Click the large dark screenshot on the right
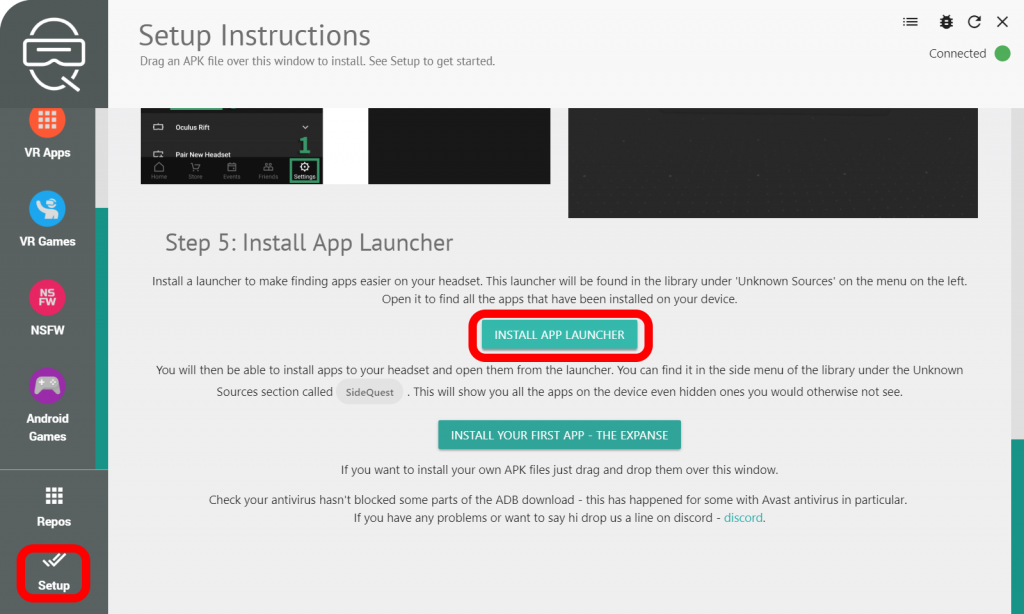This screenshot has height=614, width=1024. coord(772,162)
